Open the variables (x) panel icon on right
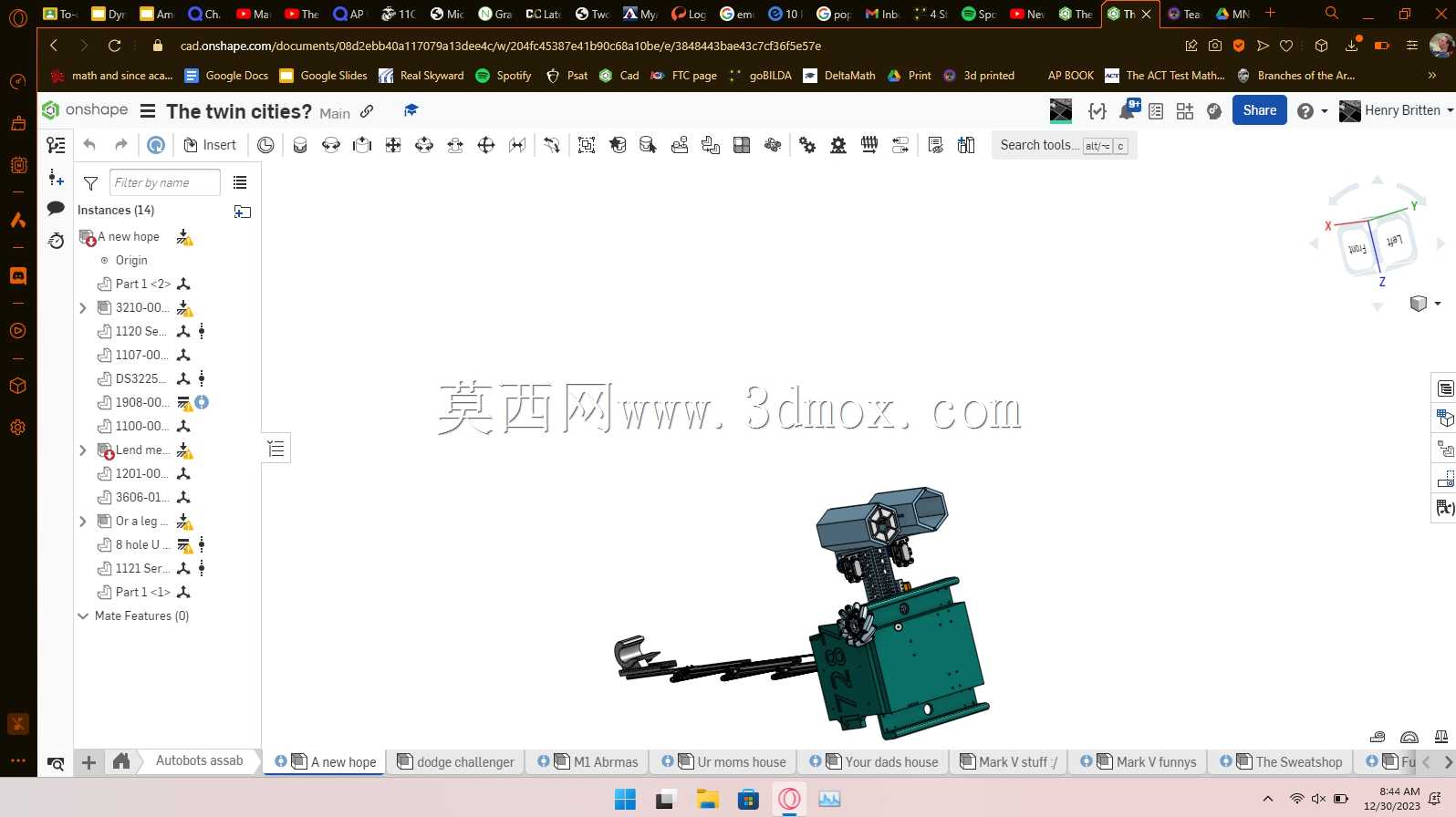The image size is (1456, 817). 1445,508
